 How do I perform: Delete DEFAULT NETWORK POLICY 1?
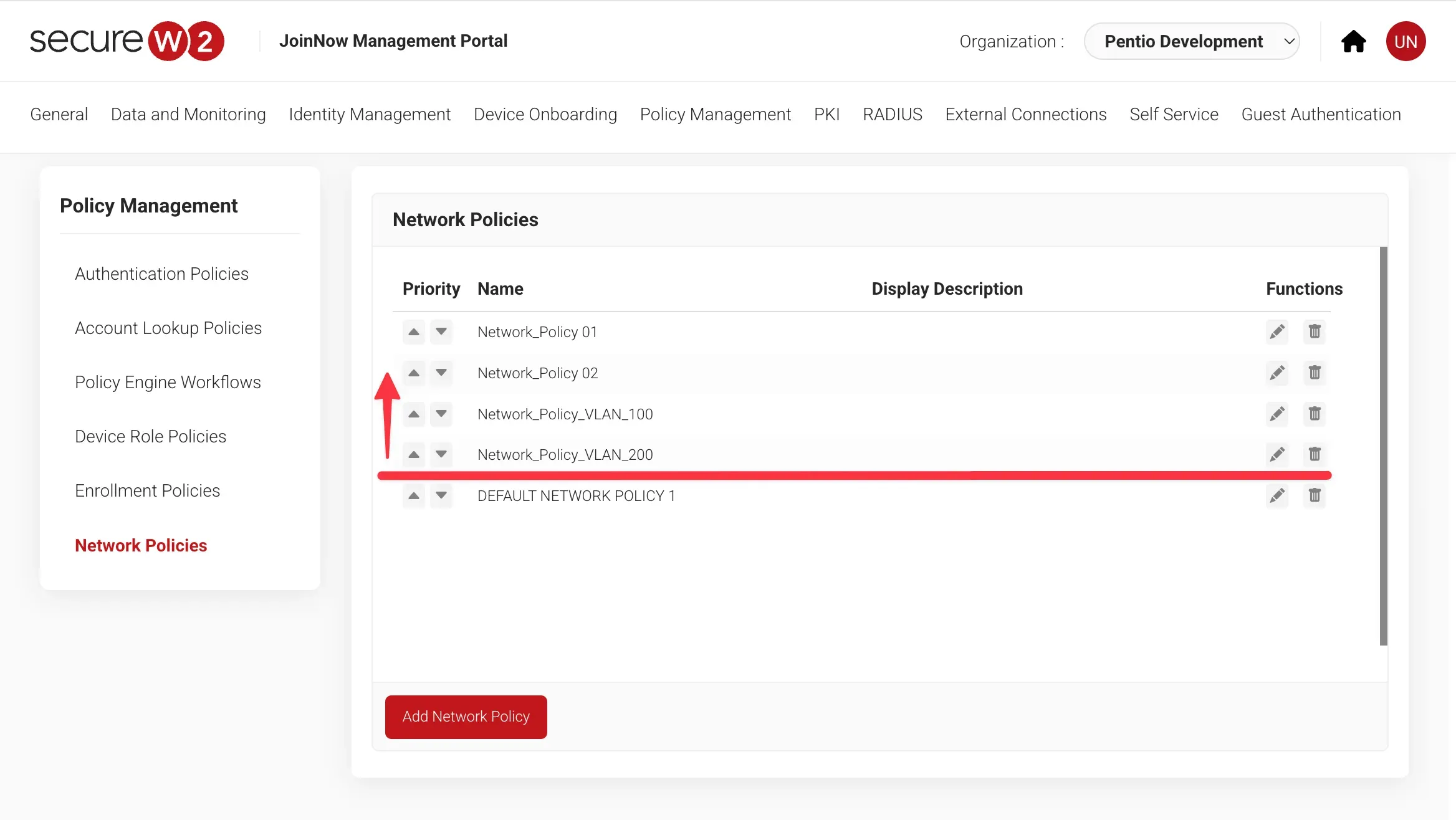[x=1315, y=495]
